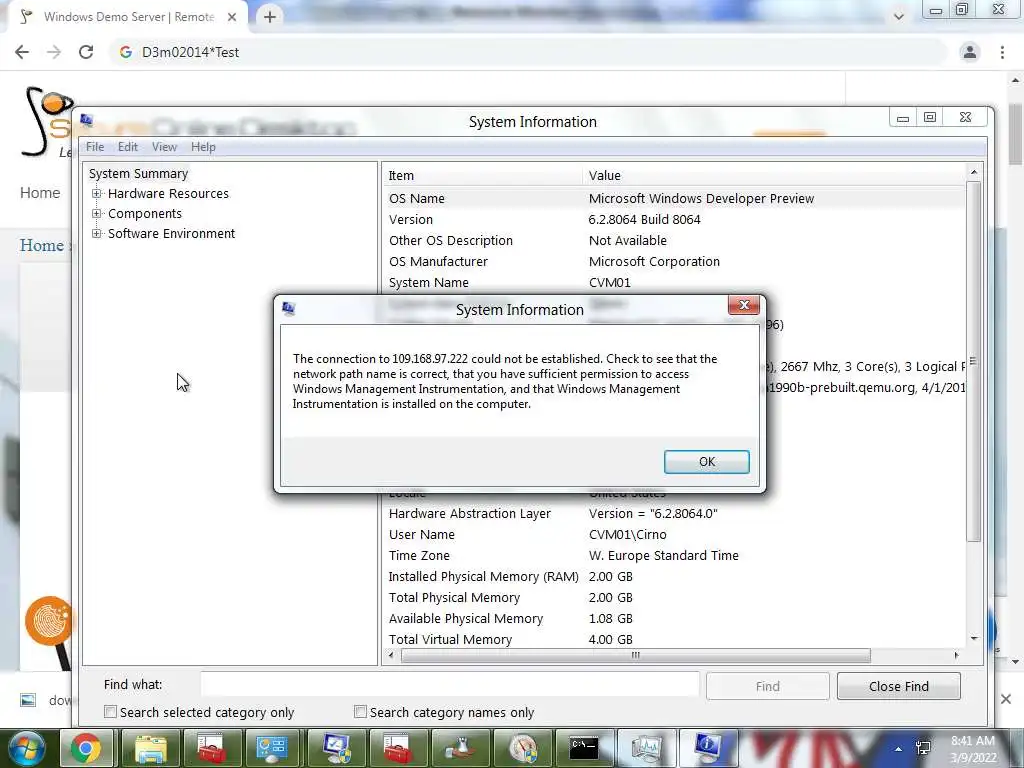Image resolution: width=1024 pixels, height=768 pixels.
Task: Open the Windows Start orb
Action: (27, 748)
